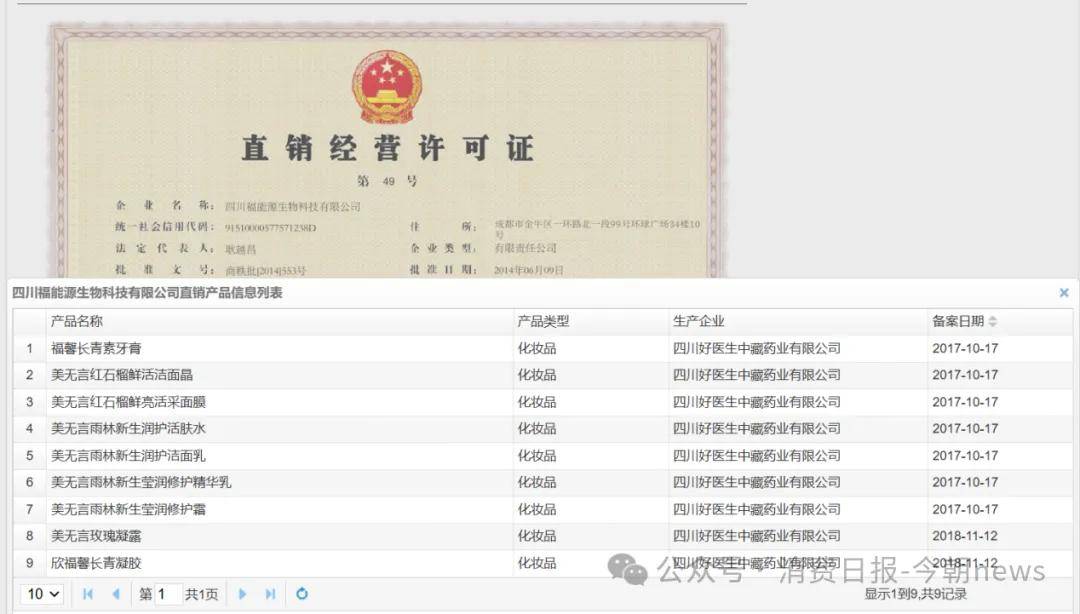Go to next page arrow
The height and width of the screenshot is (614, 1080).
coord(242,593)
